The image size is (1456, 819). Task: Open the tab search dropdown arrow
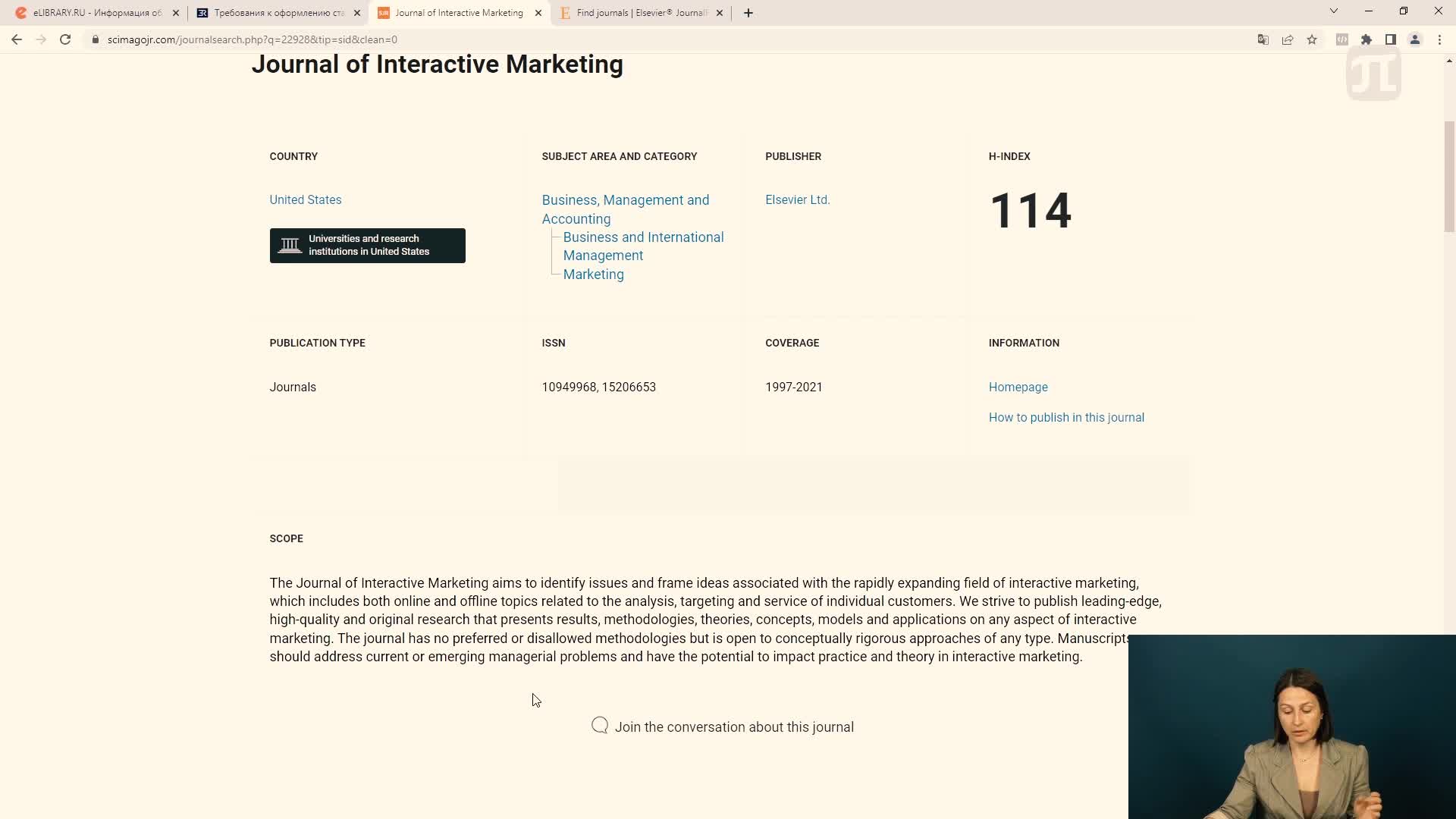1334,11
